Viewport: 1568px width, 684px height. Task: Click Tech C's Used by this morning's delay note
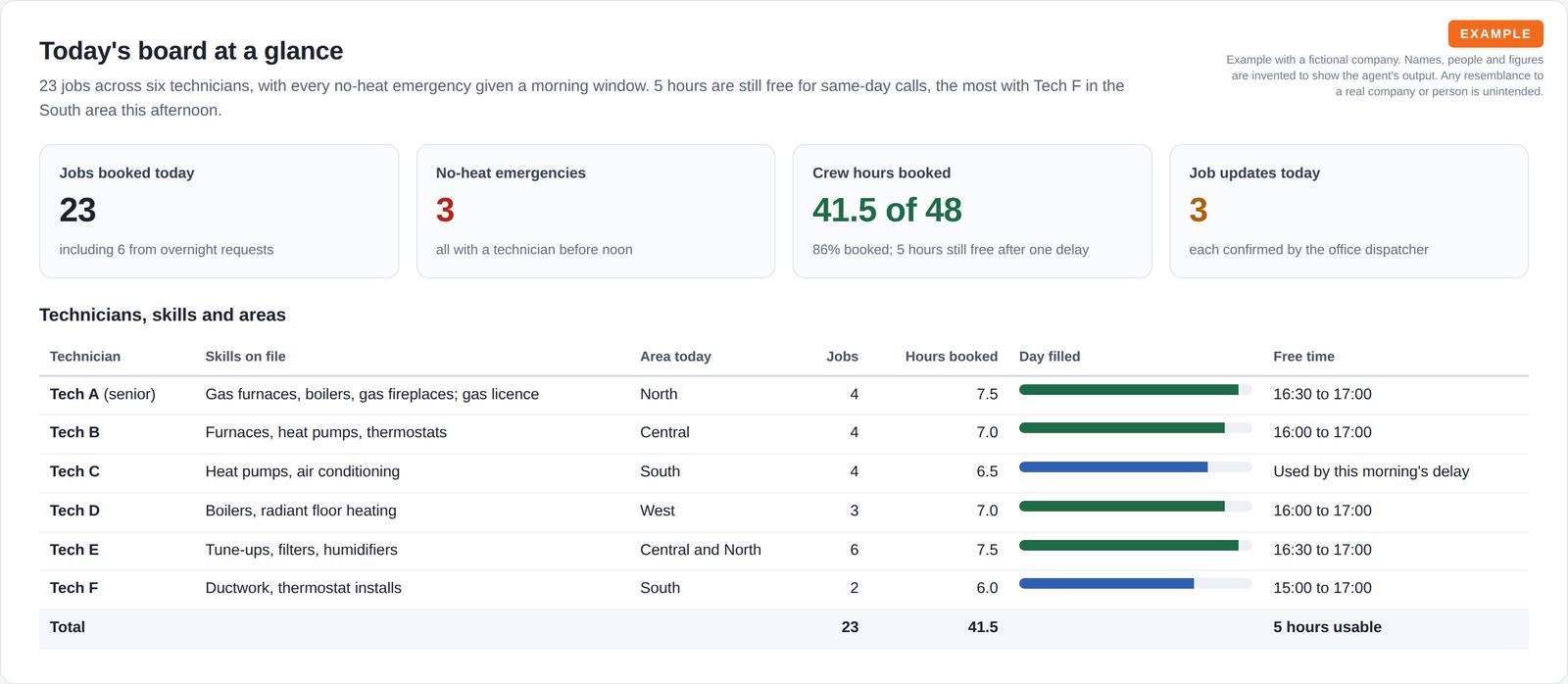[1371, 471]
